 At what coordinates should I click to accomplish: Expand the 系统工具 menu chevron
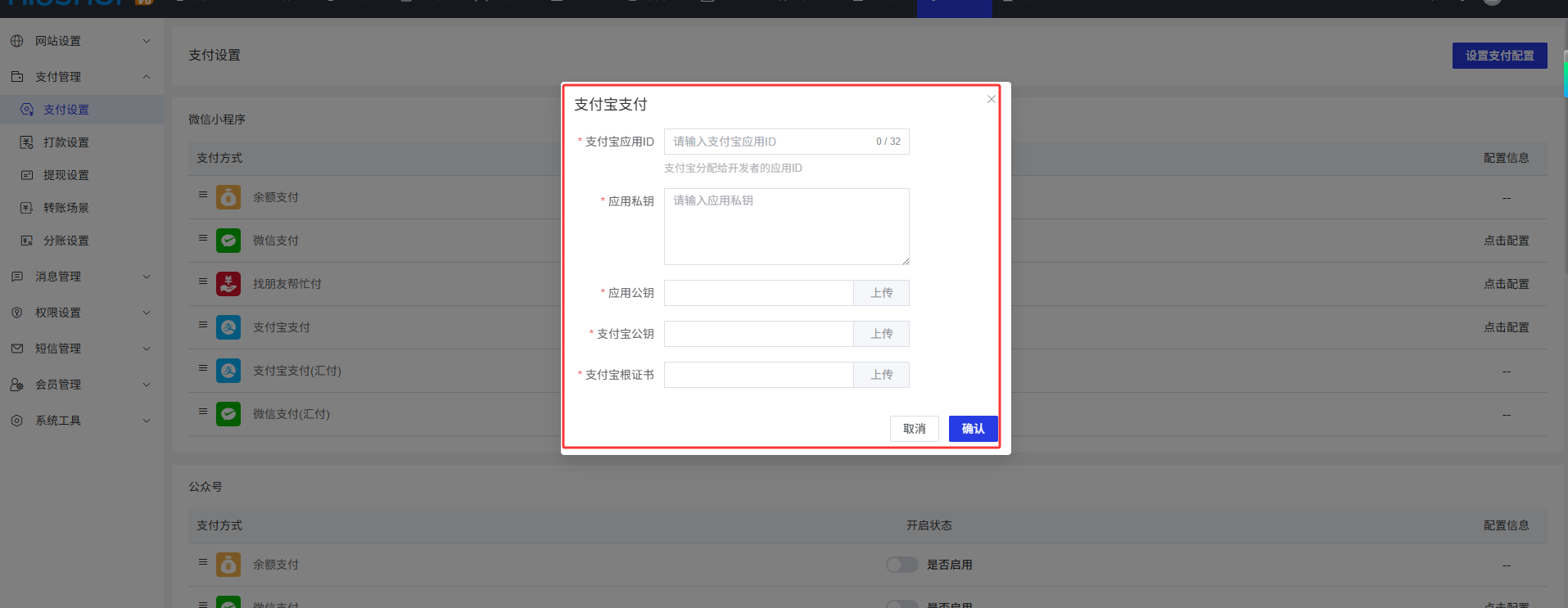click(147, 421)
